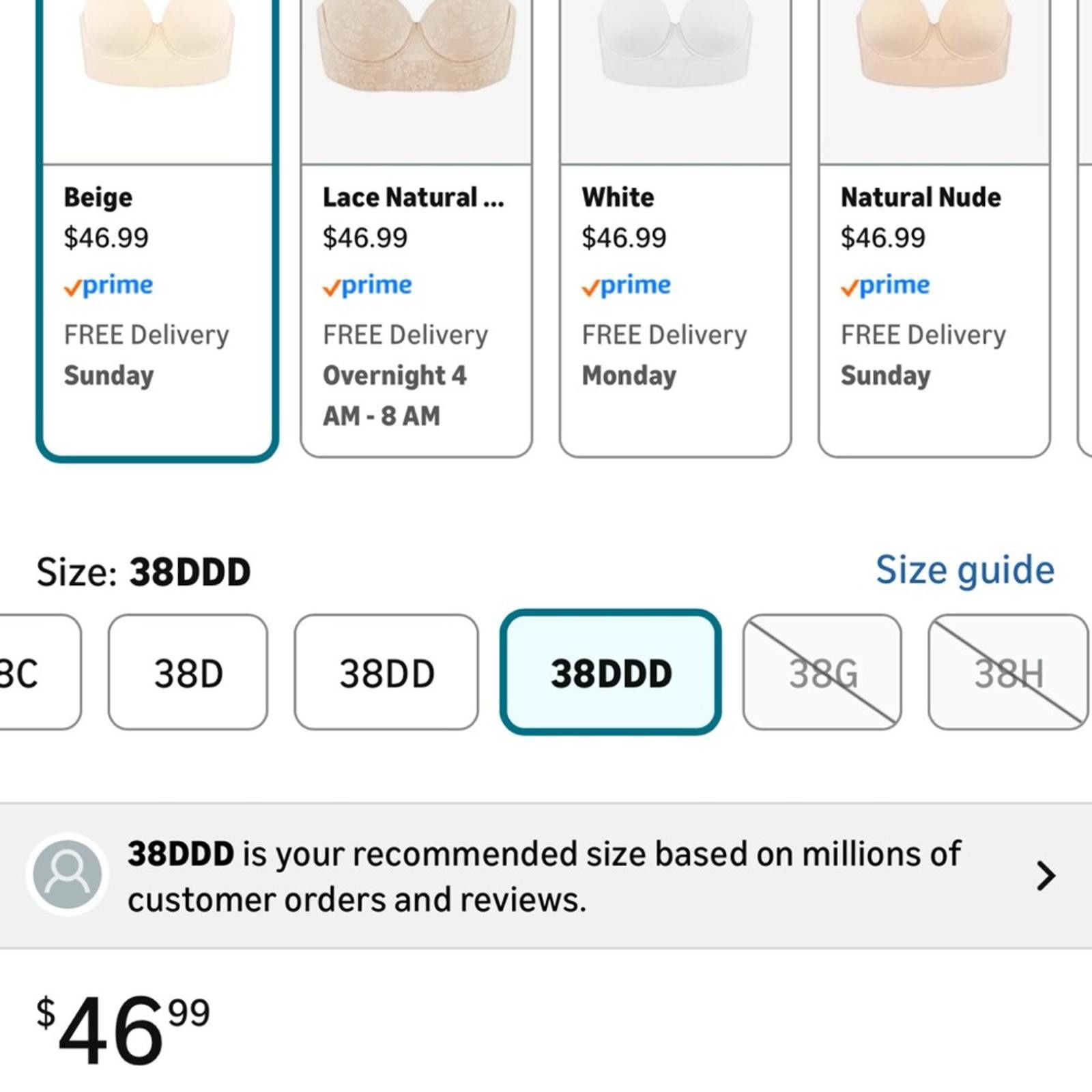Select size 38DD
The height and width of the screenshot is (1092, 1092).
pos(386,672)
